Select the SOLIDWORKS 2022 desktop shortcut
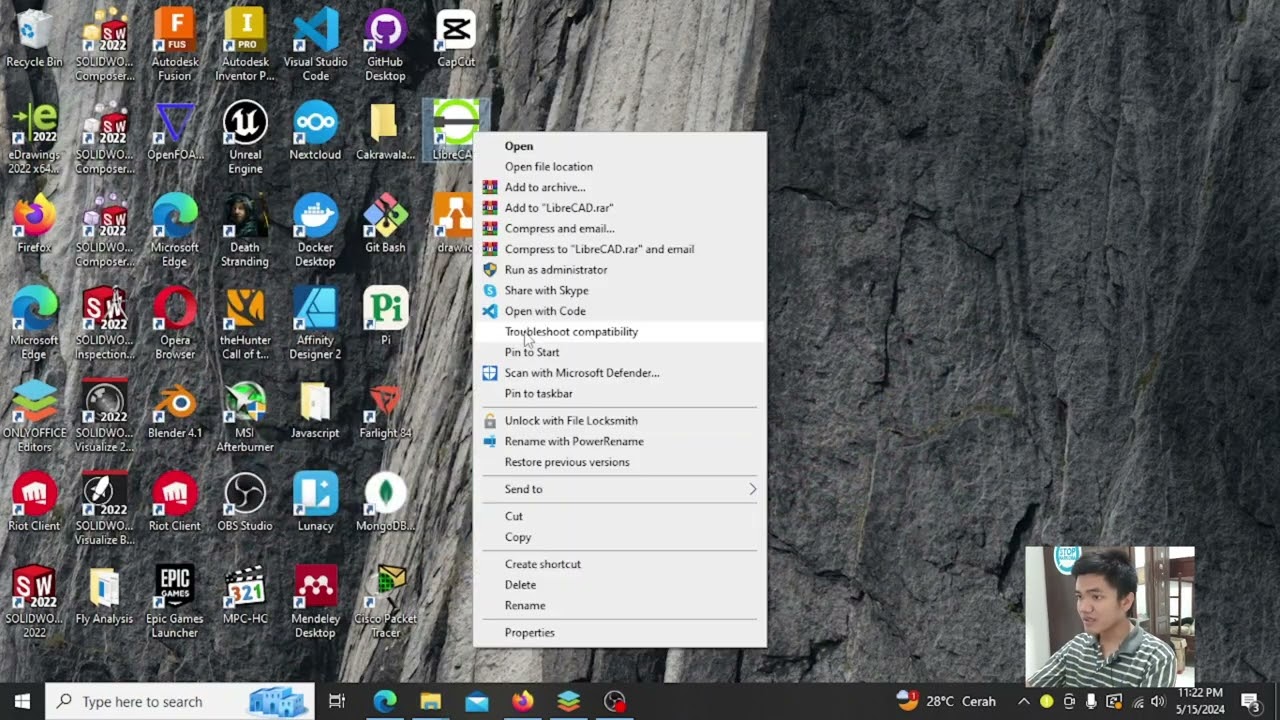The width and height of the screenshot is (1280, 720). tap(34, 603)
